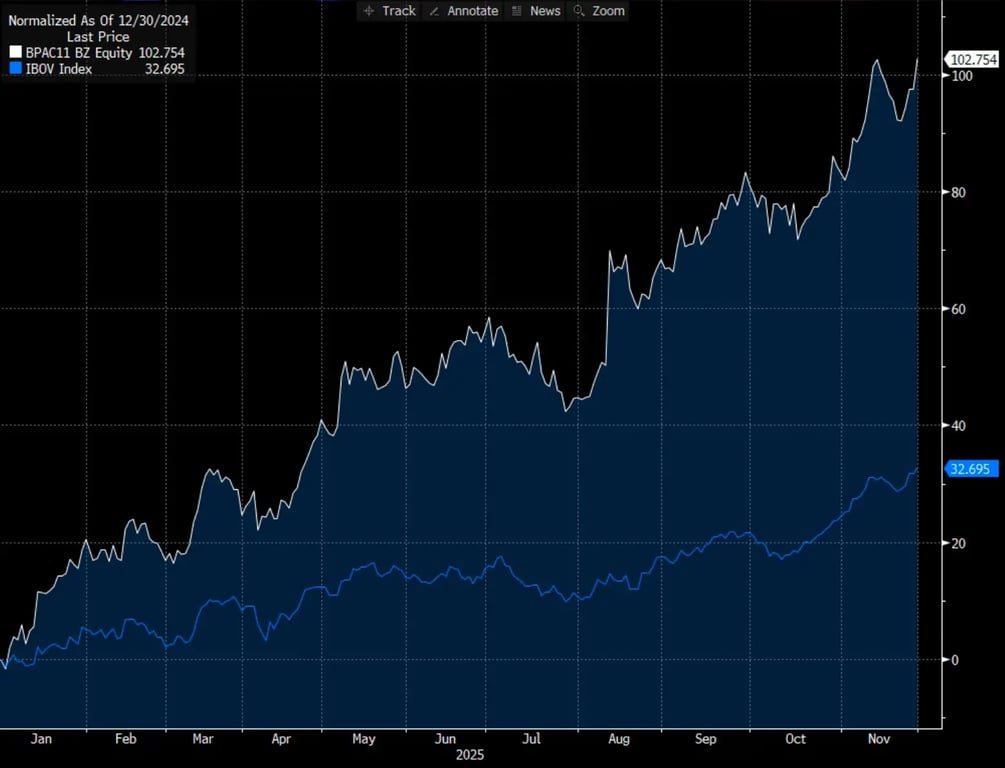Select the BPAC11 BZ Equity legend label
The image size is (1005, 768).
(x=78, y=53)
